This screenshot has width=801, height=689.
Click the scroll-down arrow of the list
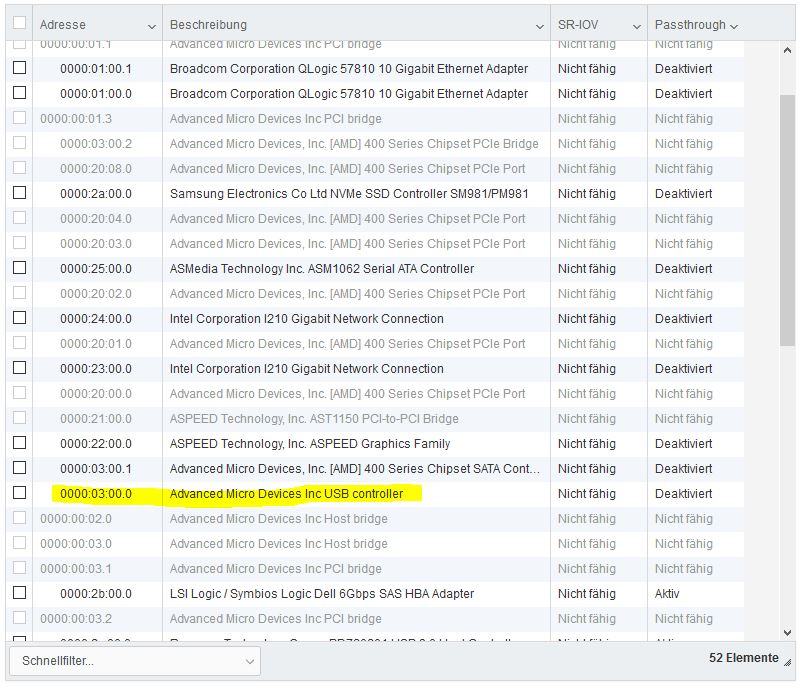(x=787, y=633)
